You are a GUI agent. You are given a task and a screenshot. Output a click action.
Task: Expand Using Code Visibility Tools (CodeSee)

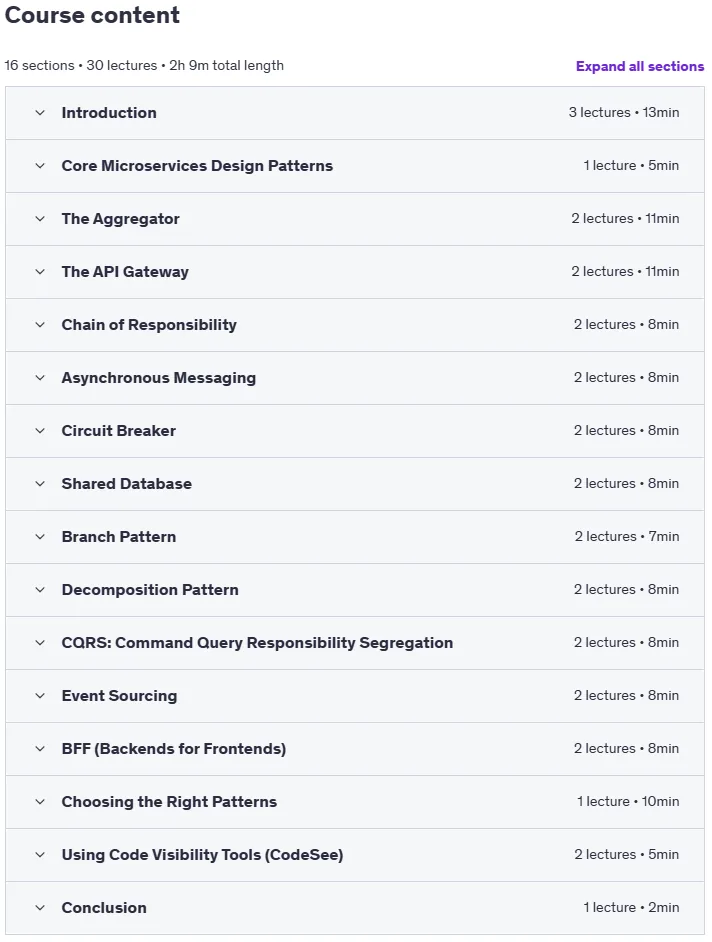pyautogui.click(x=354, y=854)
